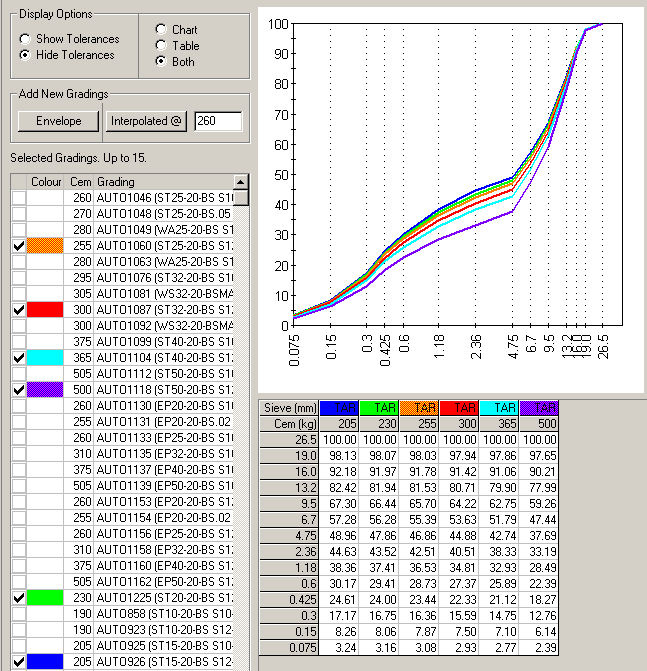Click the Envelope button
The width and height of the screenshot is (647, 671).
[x=58, y=121]
